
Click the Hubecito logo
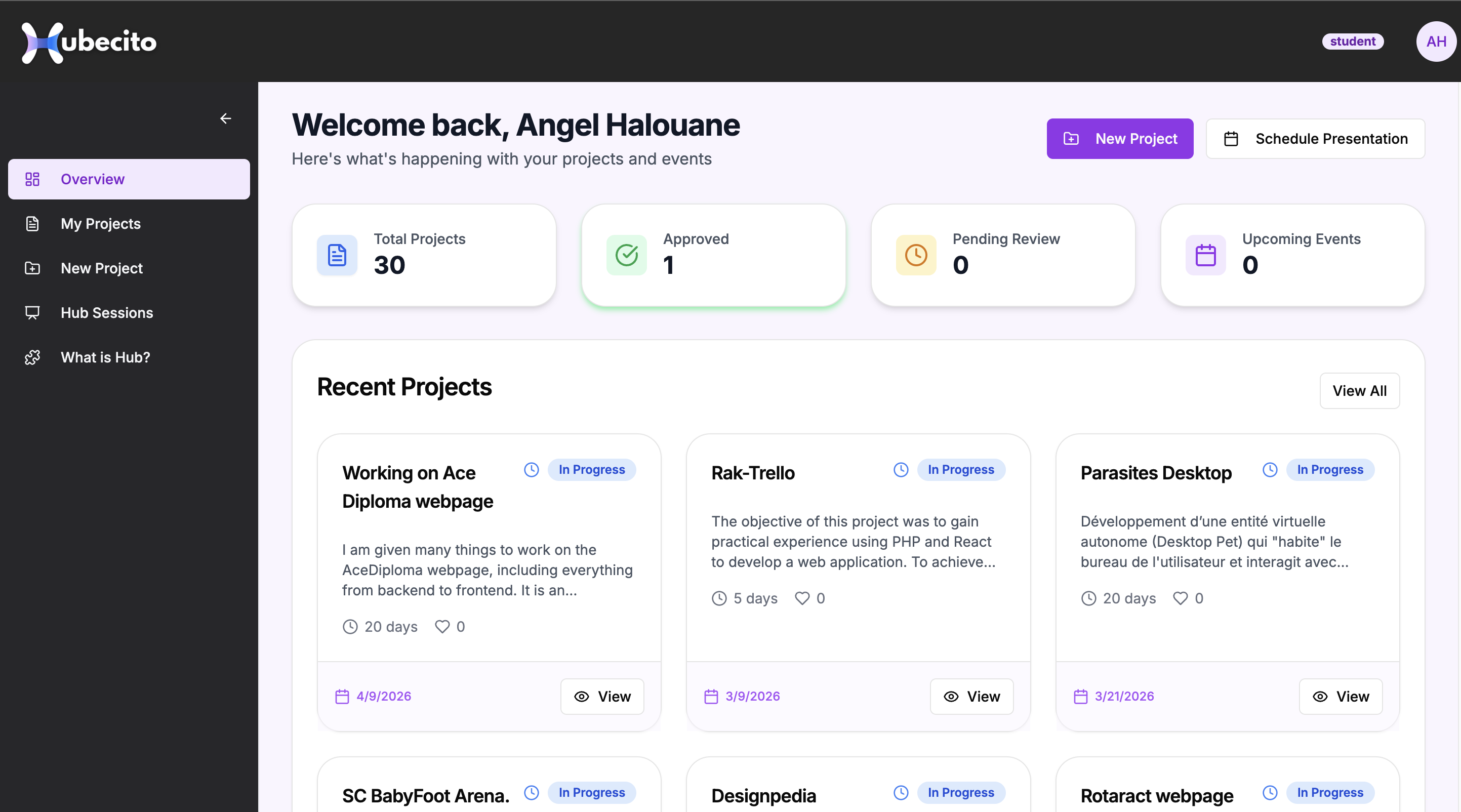point(89,42)
